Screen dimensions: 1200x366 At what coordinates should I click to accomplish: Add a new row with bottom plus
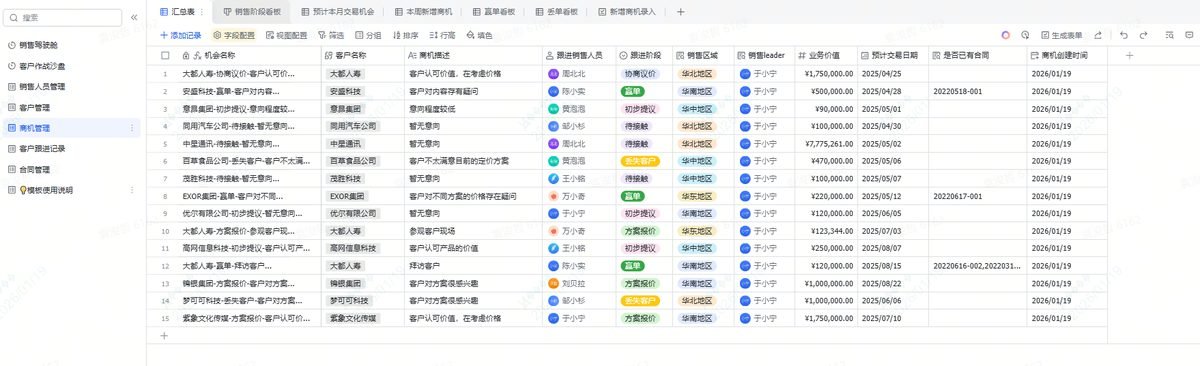164,335
